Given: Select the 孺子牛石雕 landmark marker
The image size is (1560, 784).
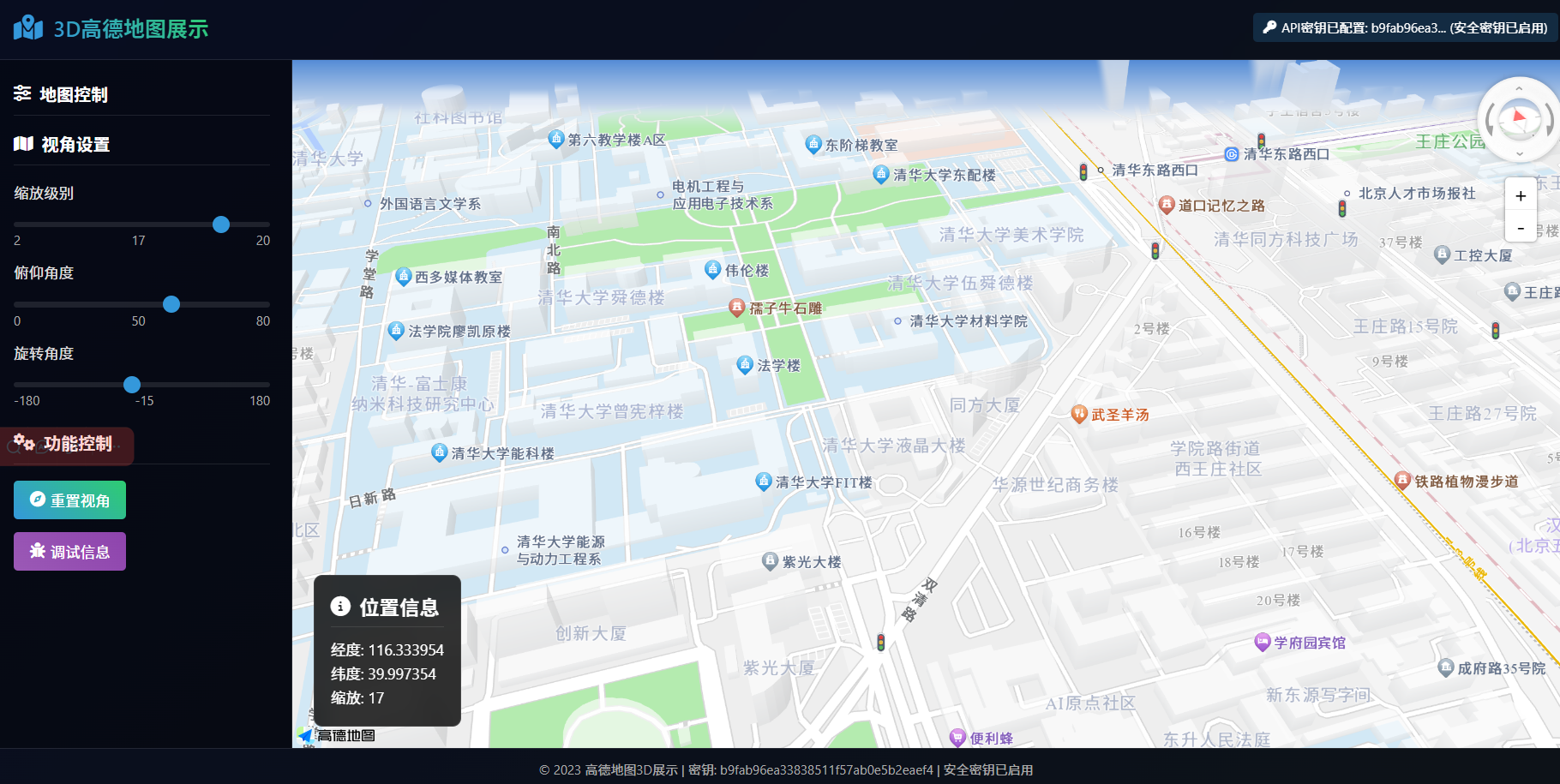Looking at the screenshot, I should pyautogui.click(x=736, y=307).
